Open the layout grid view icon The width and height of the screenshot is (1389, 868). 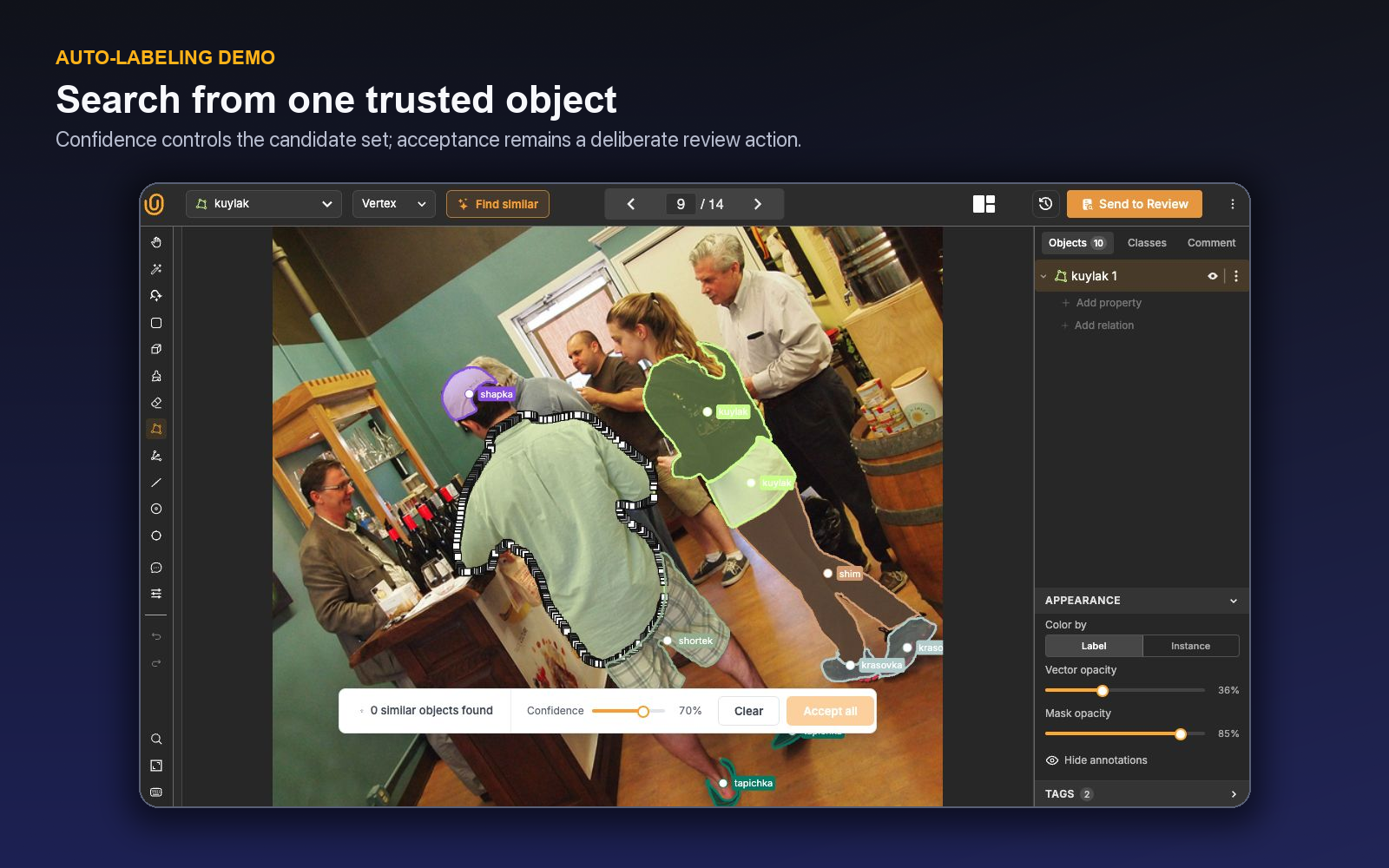(x=984, y=204)
